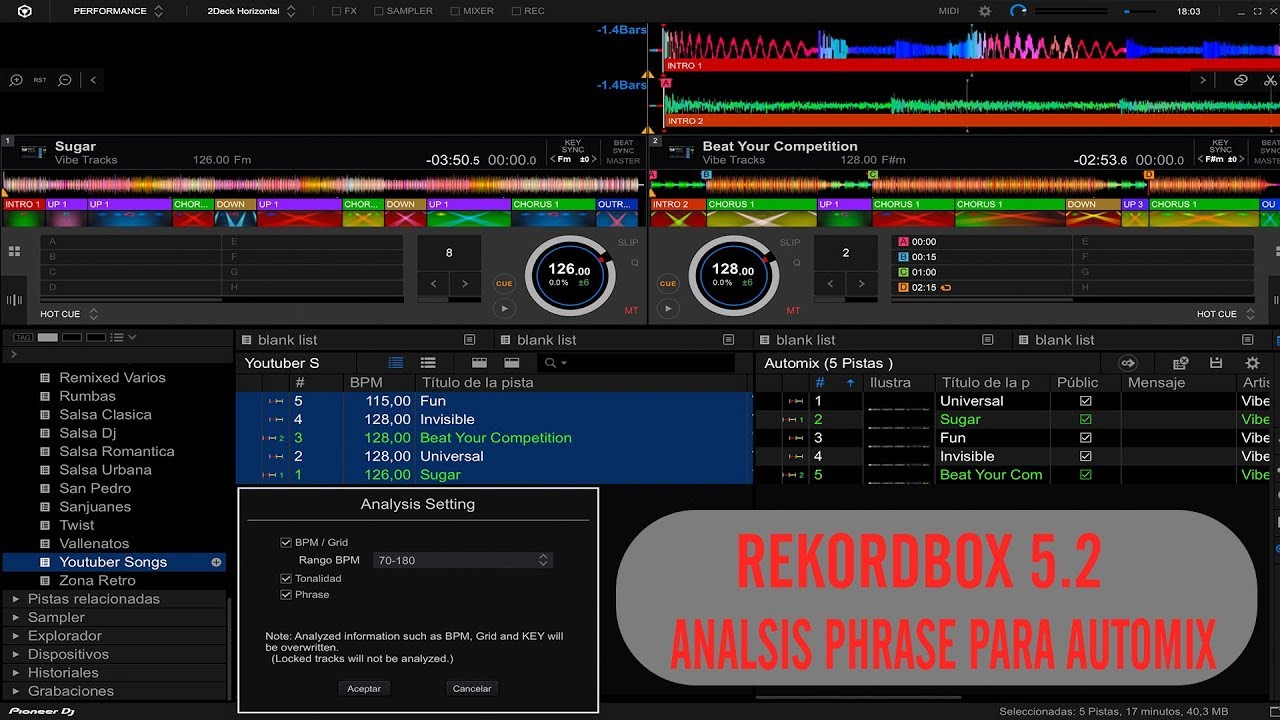
Task: Open the first blank list palette menu icon
Action: pyautogui.click(x=470, y=340)
